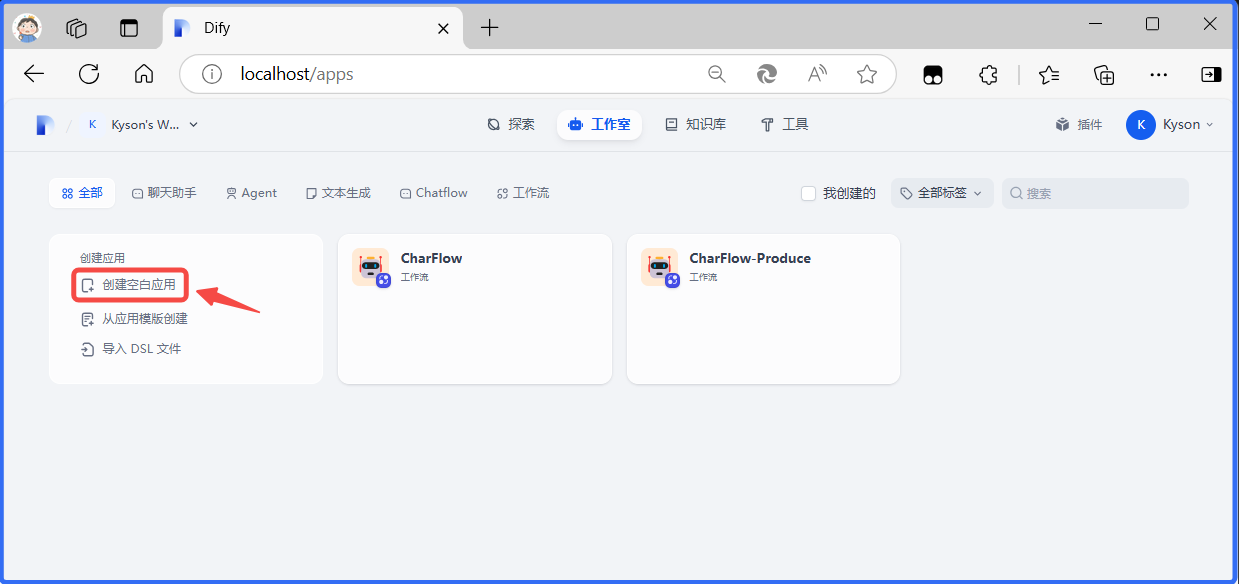The image size is (1239, 584).
Task: Go to the 知识库 (Knowledge) nav item
Action: pyautogui.click(x=695, y=125)
